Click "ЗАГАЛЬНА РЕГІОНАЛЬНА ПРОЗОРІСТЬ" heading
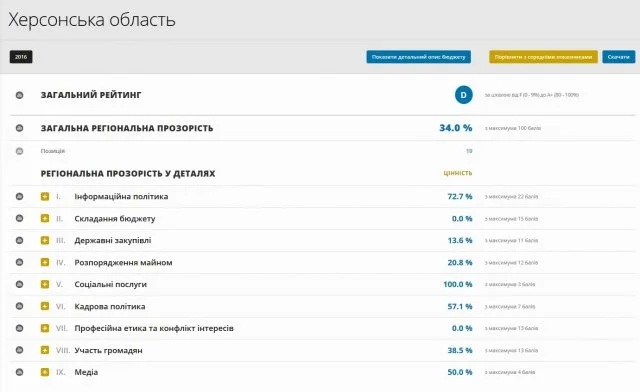Image resolution: width=640 pixels, height=392 pixels. (127, 128)
